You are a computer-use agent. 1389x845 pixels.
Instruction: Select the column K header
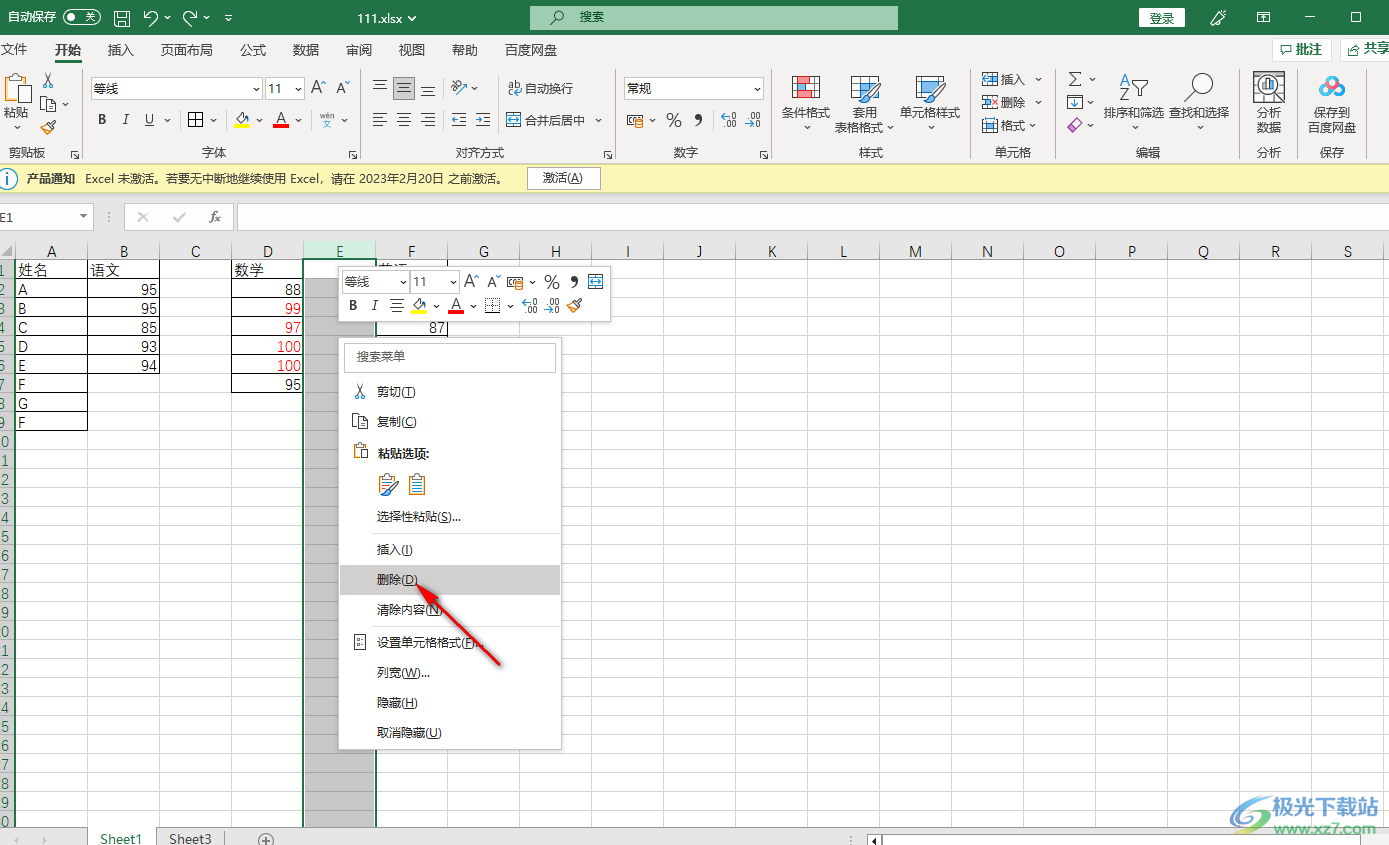(x=772, y=251)
